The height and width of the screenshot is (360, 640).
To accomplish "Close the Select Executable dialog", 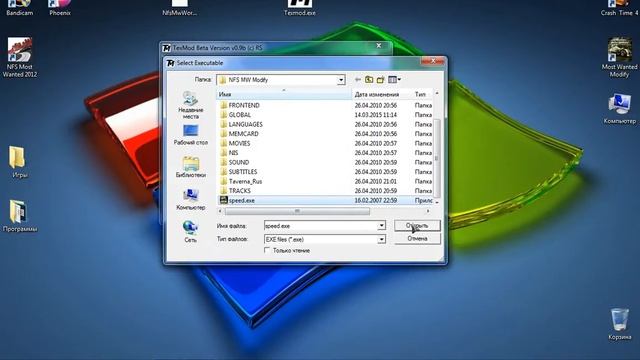I will [433, 62].
